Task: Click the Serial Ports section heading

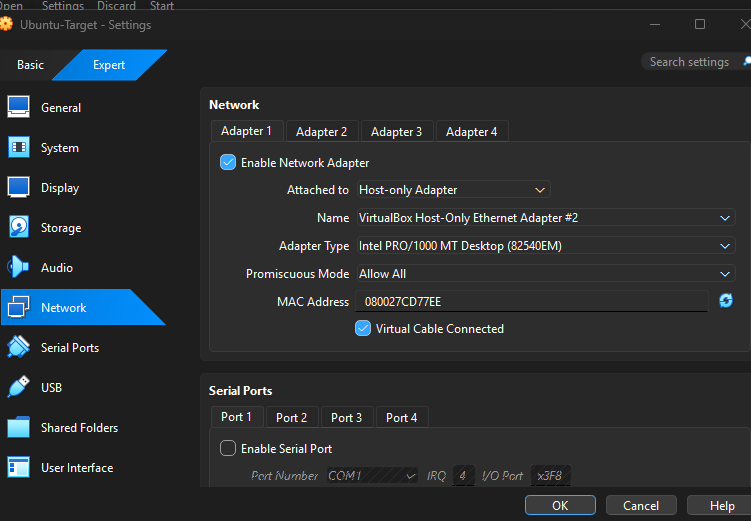Action: pyautogui.click(x=240, y=391)
